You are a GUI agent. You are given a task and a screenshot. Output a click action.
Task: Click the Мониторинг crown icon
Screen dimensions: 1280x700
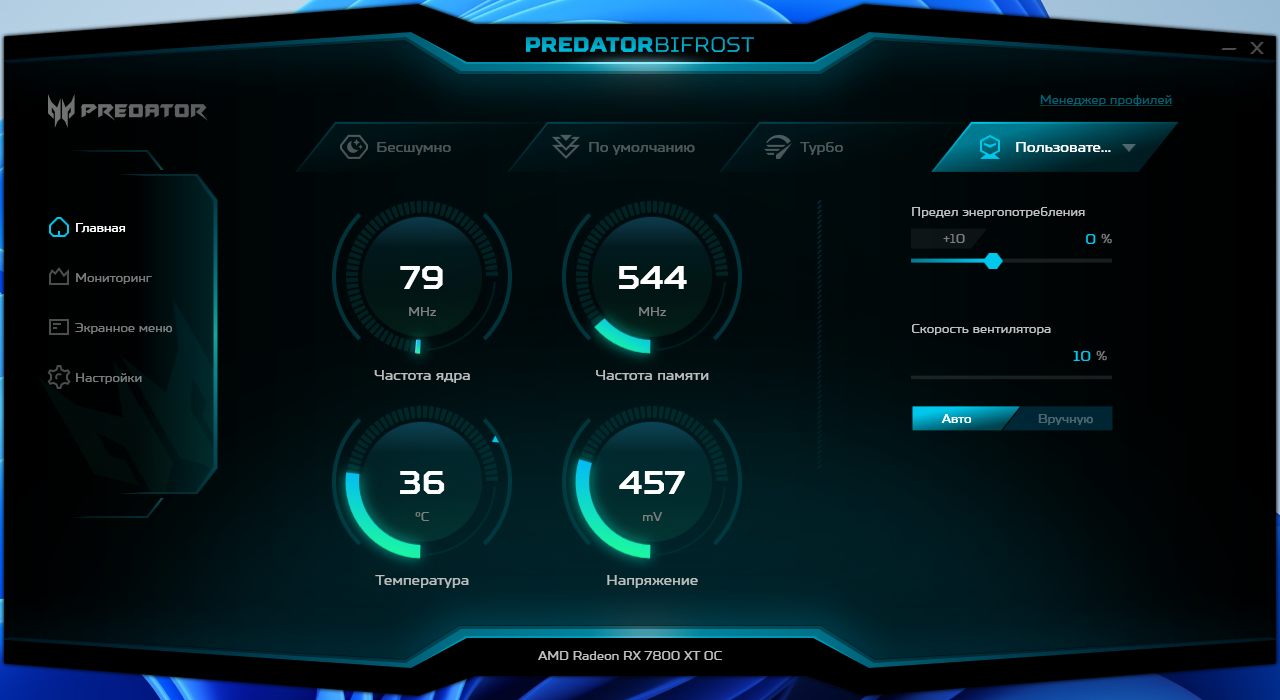(x=59, y=277)
